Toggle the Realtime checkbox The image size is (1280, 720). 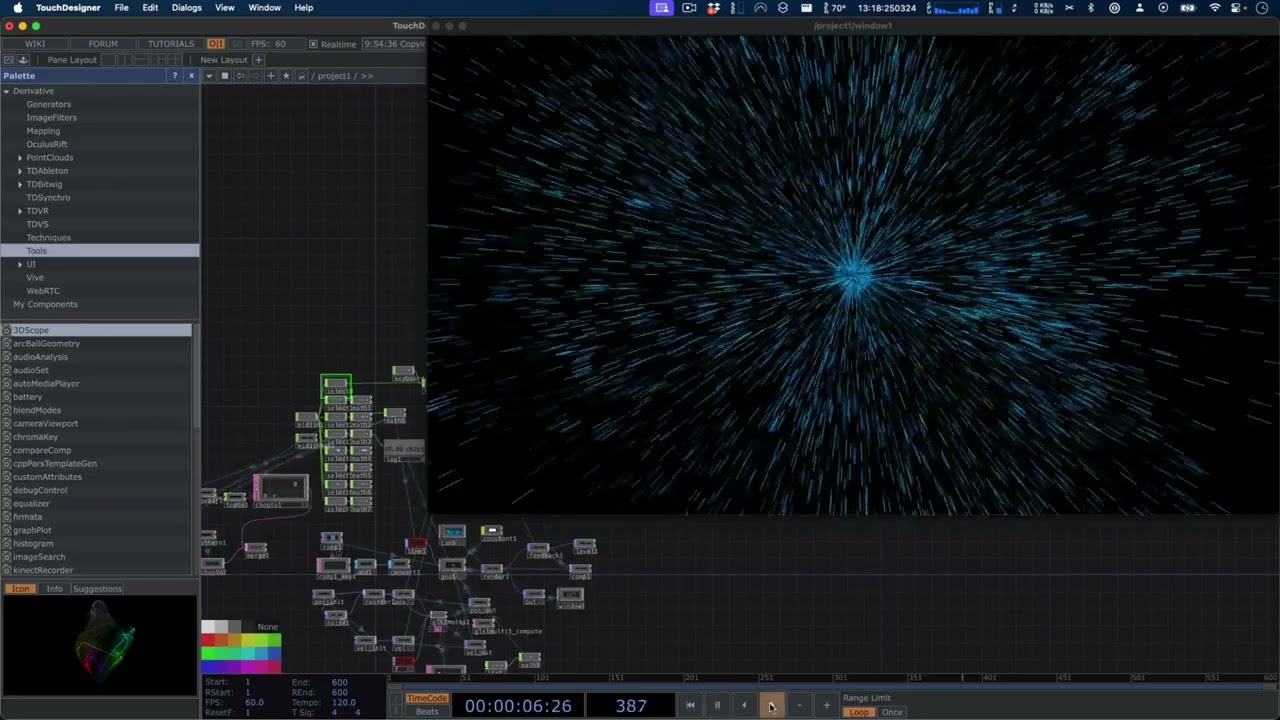[x=313, y=44]
